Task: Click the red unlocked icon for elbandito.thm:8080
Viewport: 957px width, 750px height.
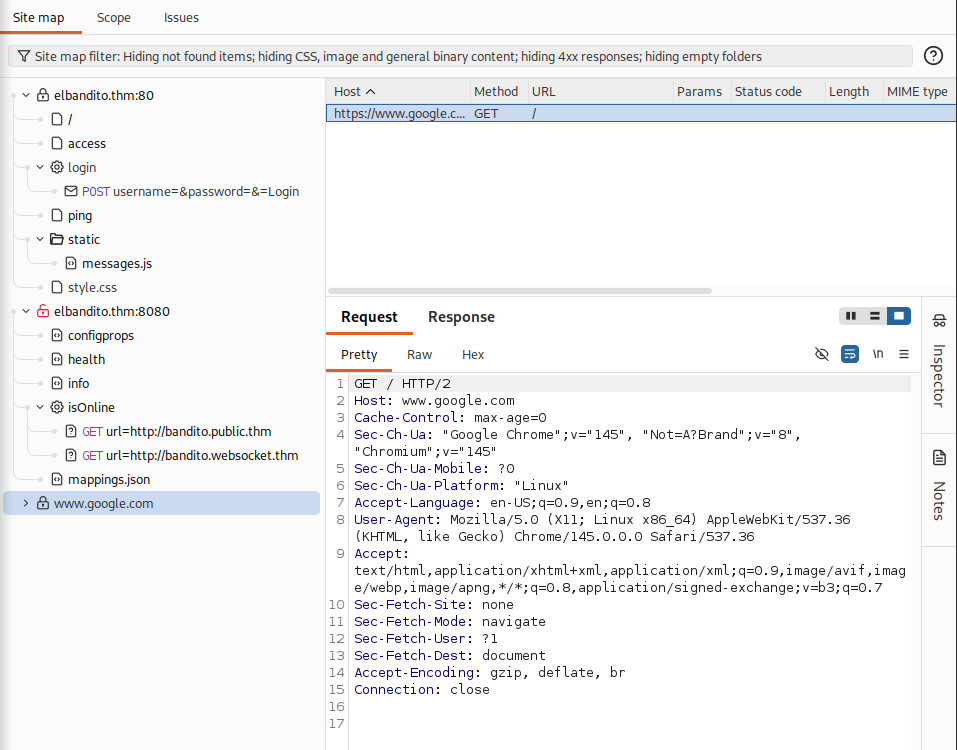Action: (x=43, y=311)
